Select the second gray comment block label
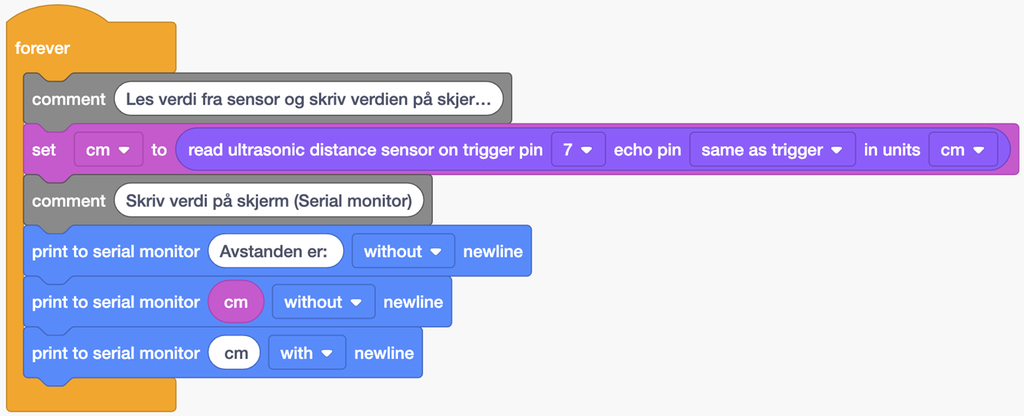This screenshot has width=1024, height=416. click(x=68, y=201)
